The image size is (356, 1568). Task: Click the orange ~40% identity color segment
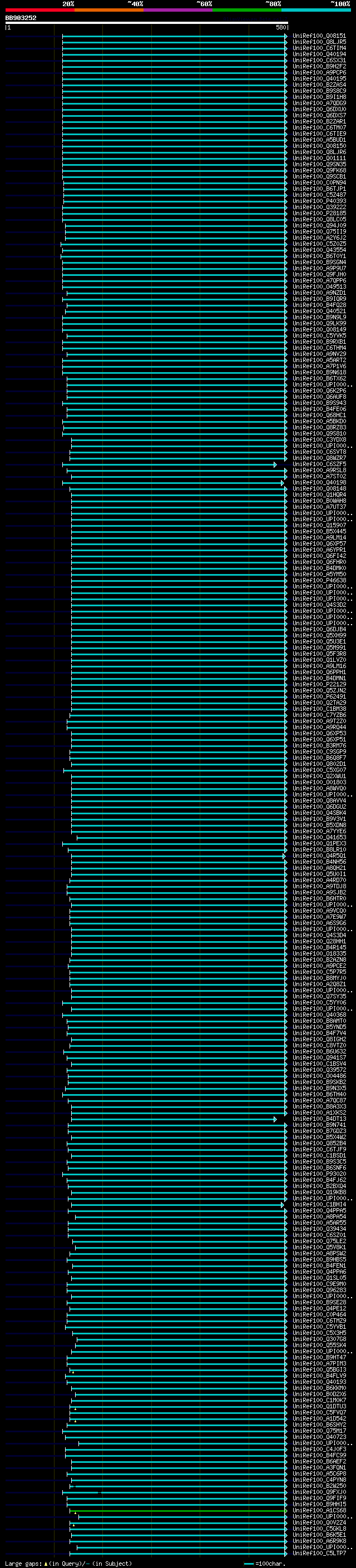point(109,10)
